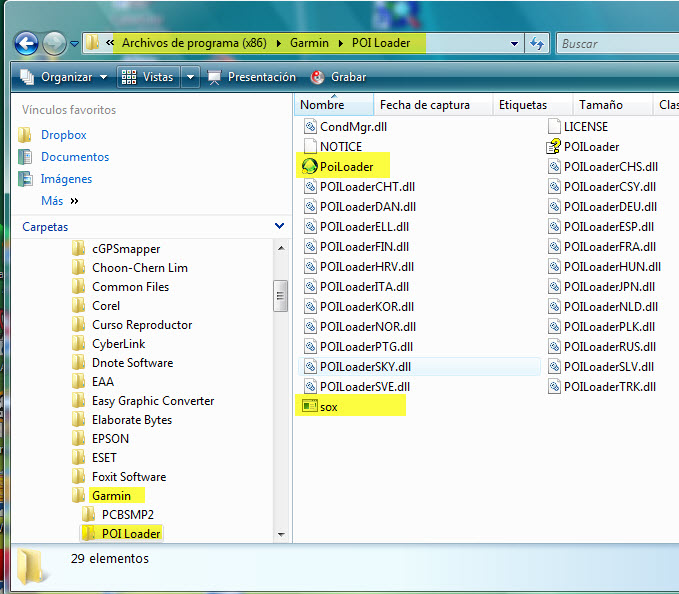This screenshot has height=594, width=679.
Task: Select the Easy Graphic Converter folder
Action: 153,401
